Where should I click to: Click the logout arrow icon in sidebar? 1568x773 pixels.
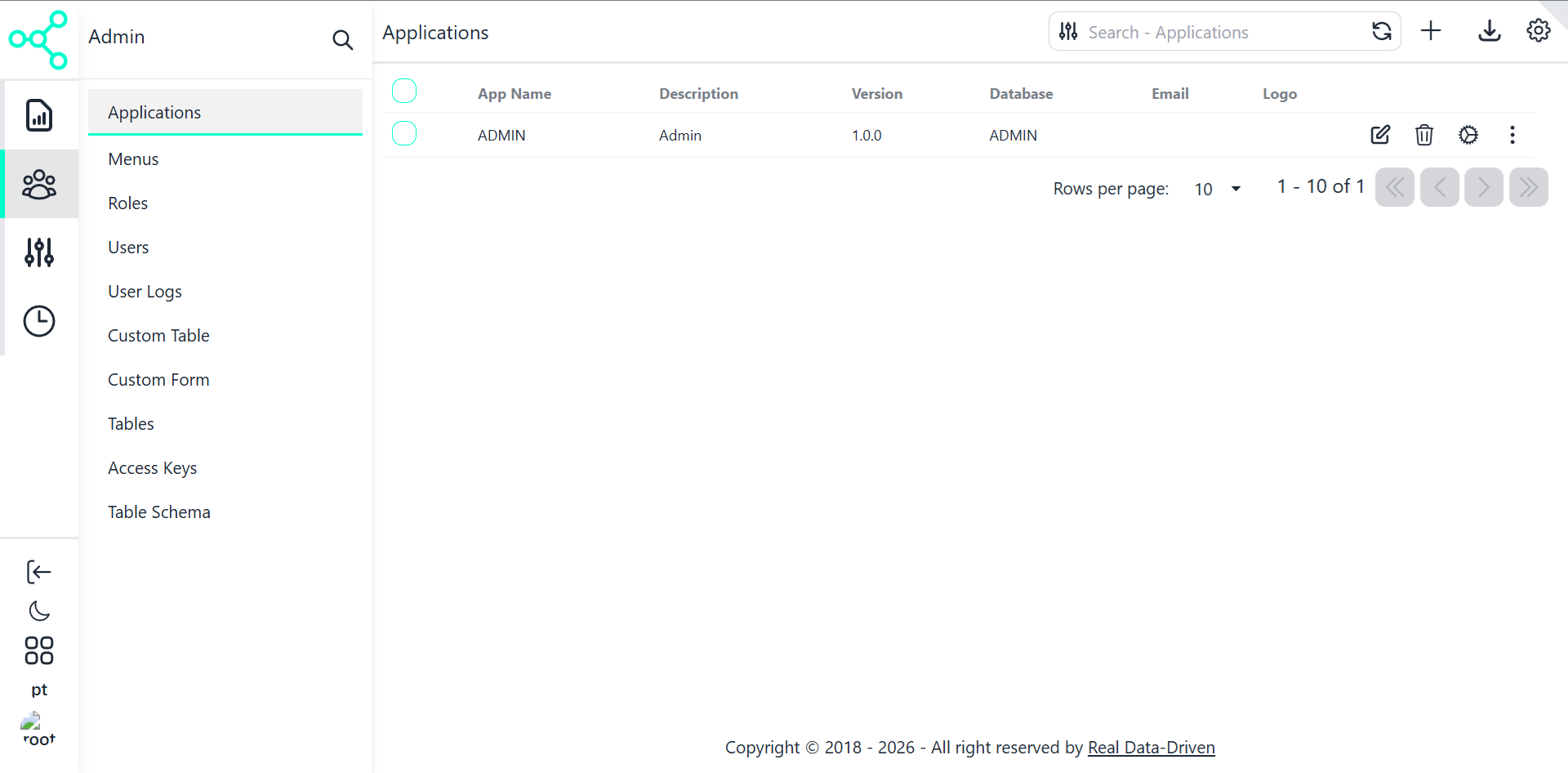tap(38, 571)
